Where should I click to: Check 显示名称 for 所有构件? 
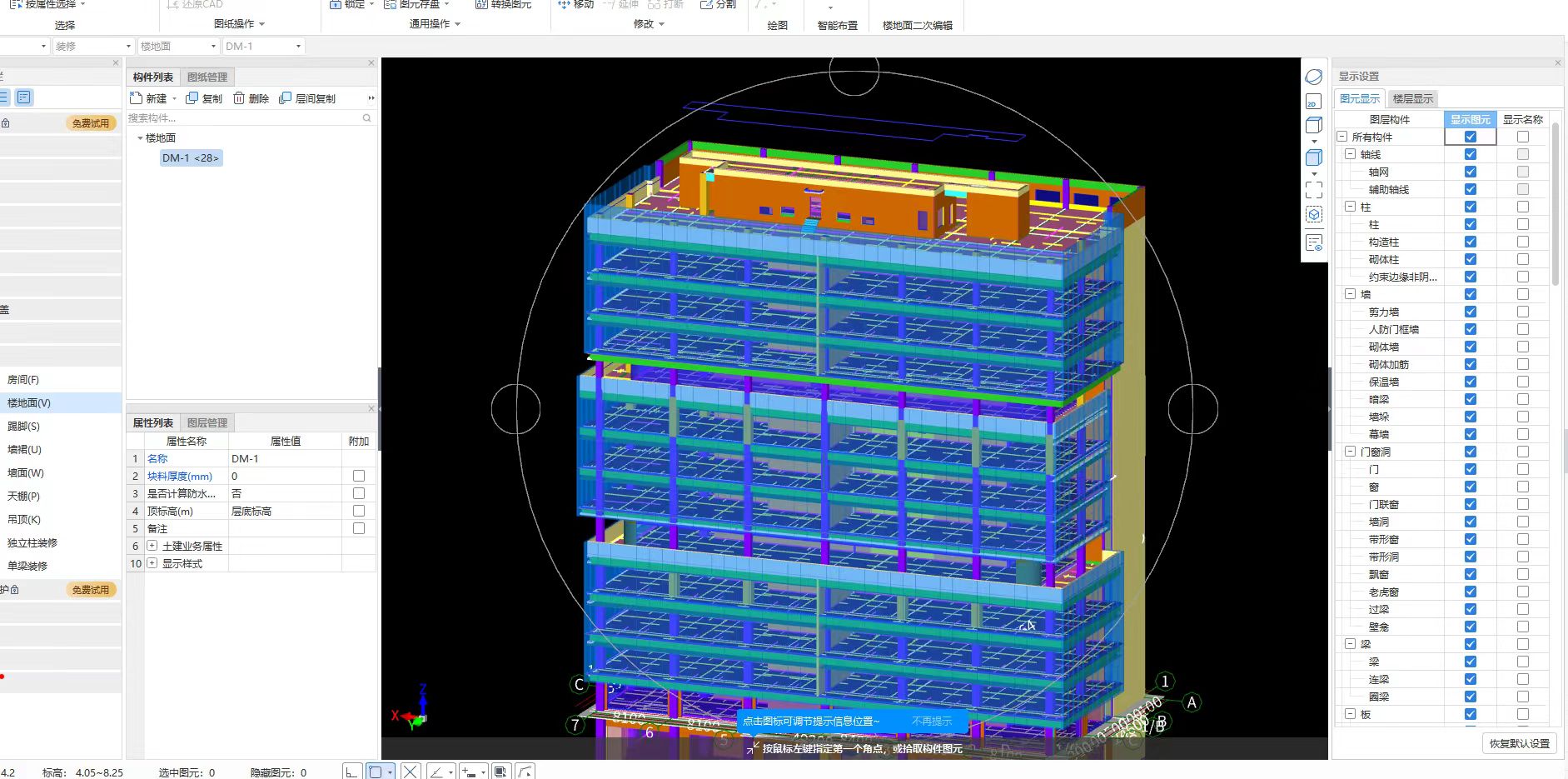point(1523,137)
